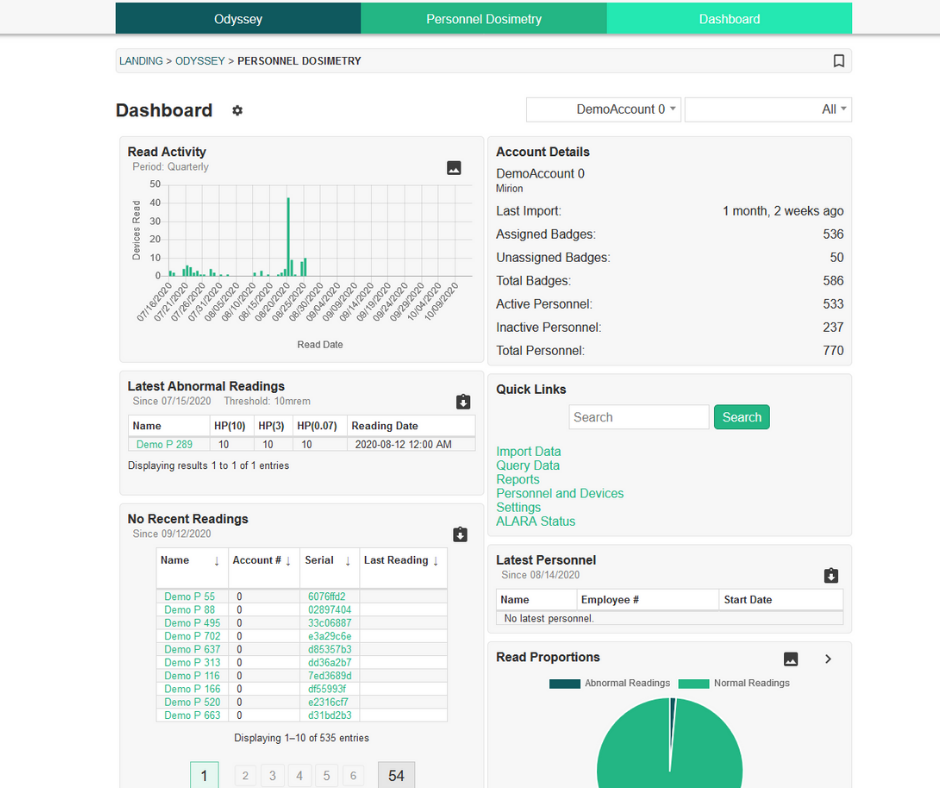The width and height of the screenshot is (940, 788).
Task: Download Latest Personnel data
Action: pos(830,576)
